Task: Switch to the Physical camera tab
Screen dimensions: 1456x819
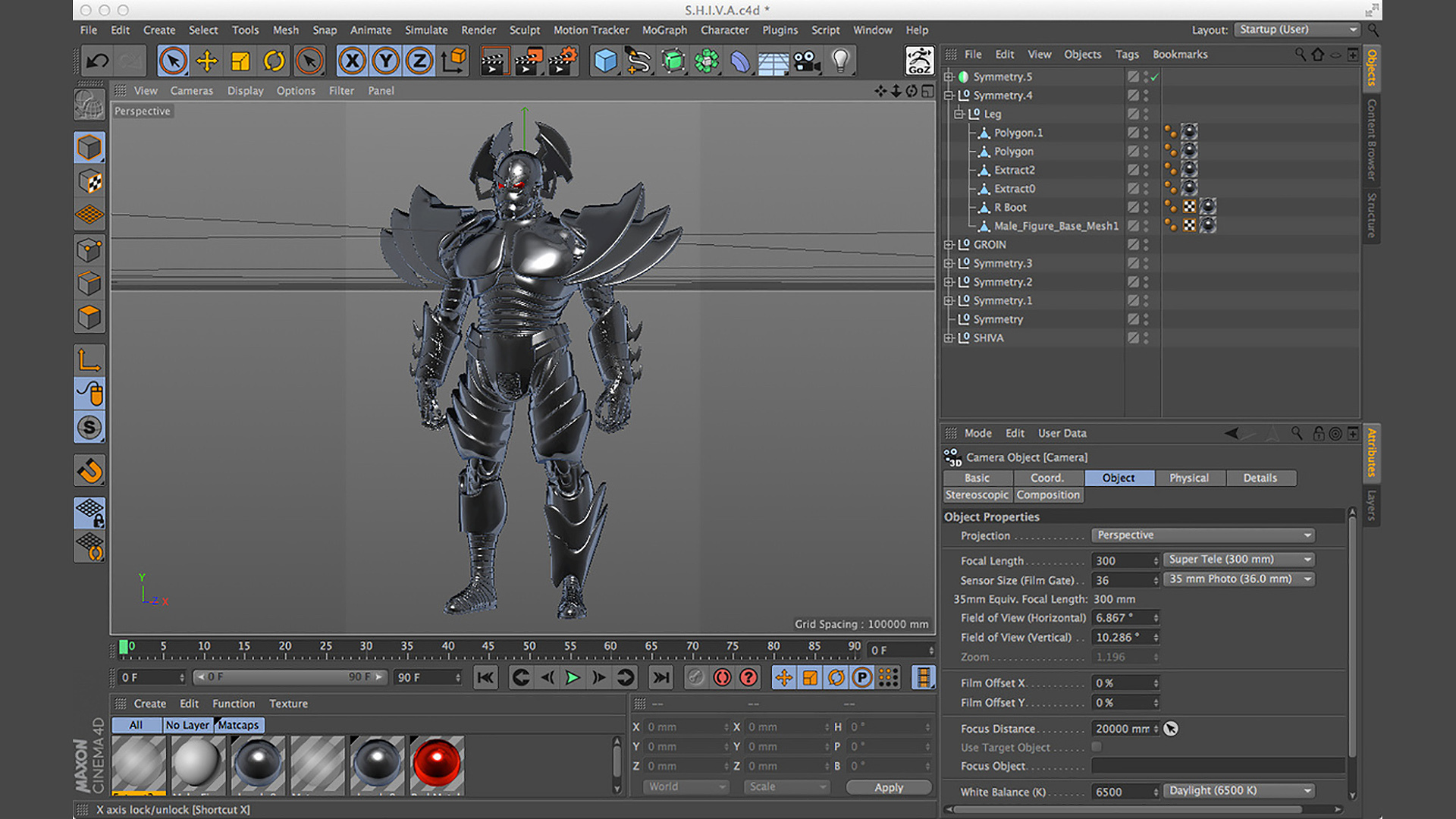Action: 1188,478
